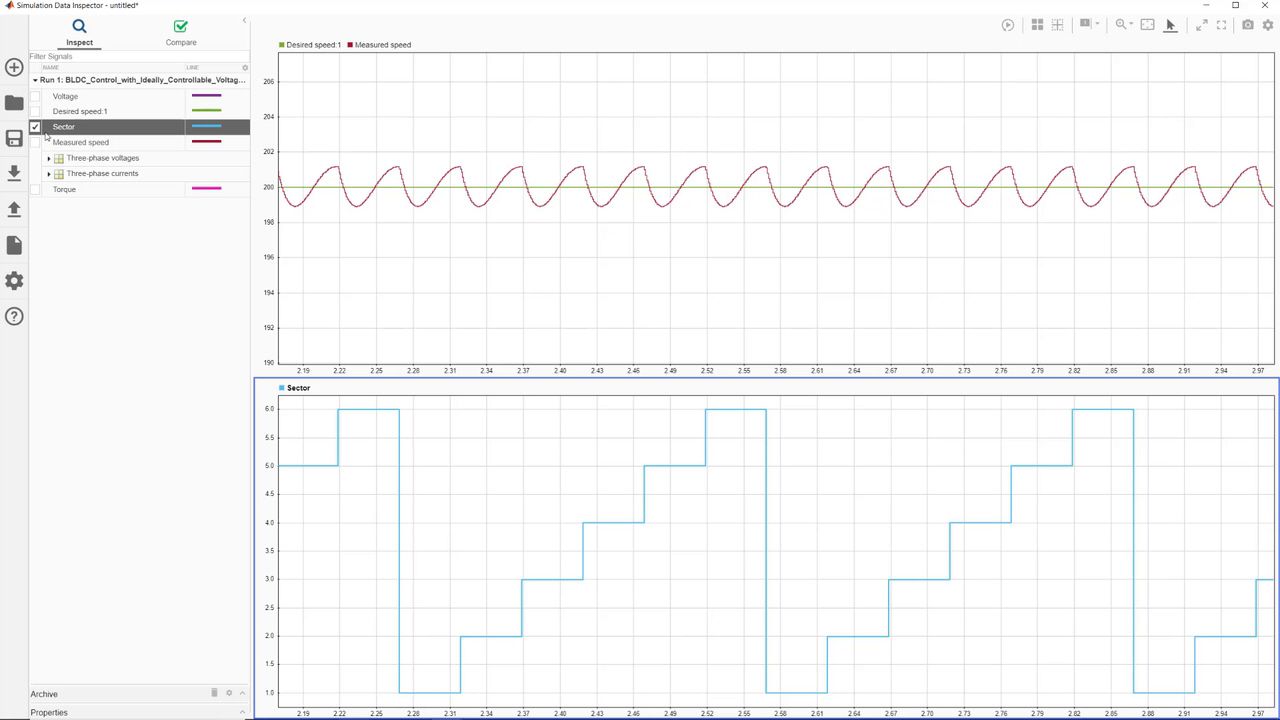Open a saved session with the folder icon
Viewport: 1280px width, 720px height.
[14, 103]
